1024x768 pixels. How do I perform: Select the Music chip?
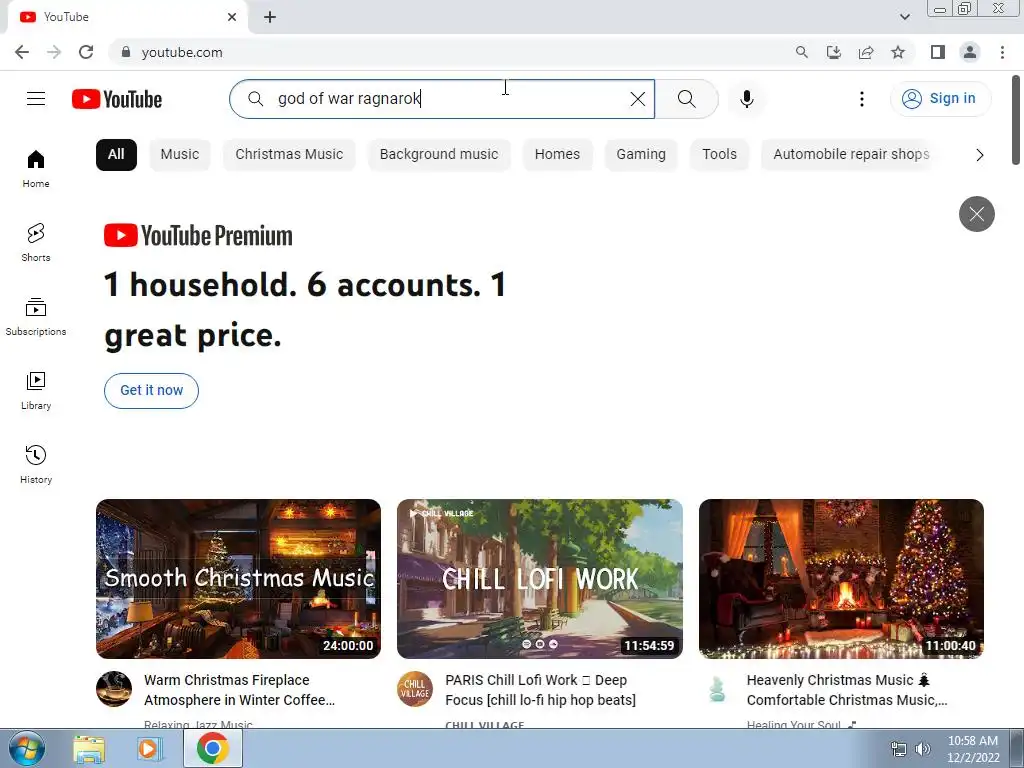[x=180, y=155]
